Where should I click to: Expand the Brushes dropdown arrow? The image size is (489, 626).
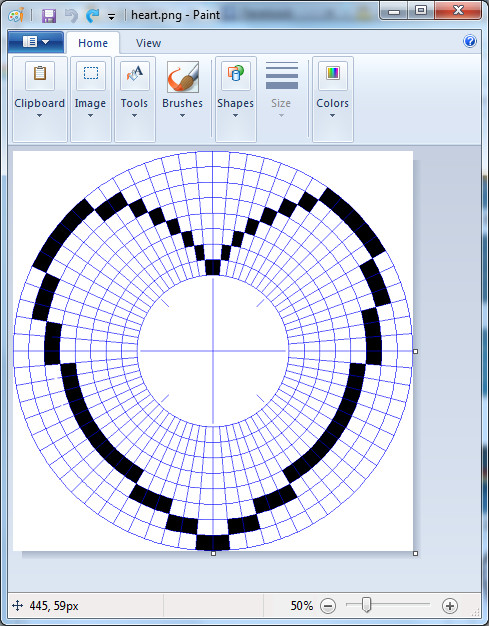[182, 116]
